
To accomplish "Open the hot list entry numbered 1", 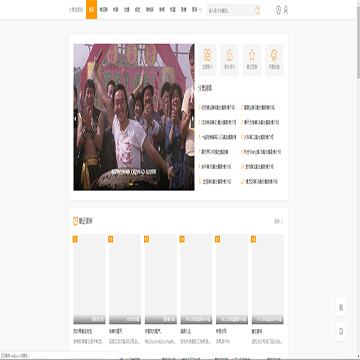I will click(217, 108).
